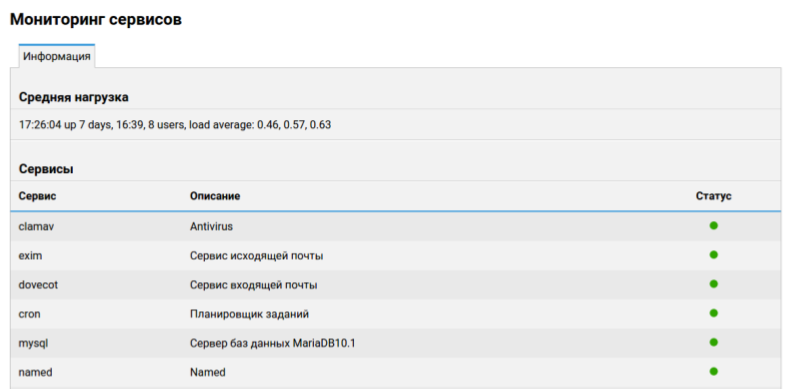Click the 'Сервисы' section heading

(x=46, y=169)
